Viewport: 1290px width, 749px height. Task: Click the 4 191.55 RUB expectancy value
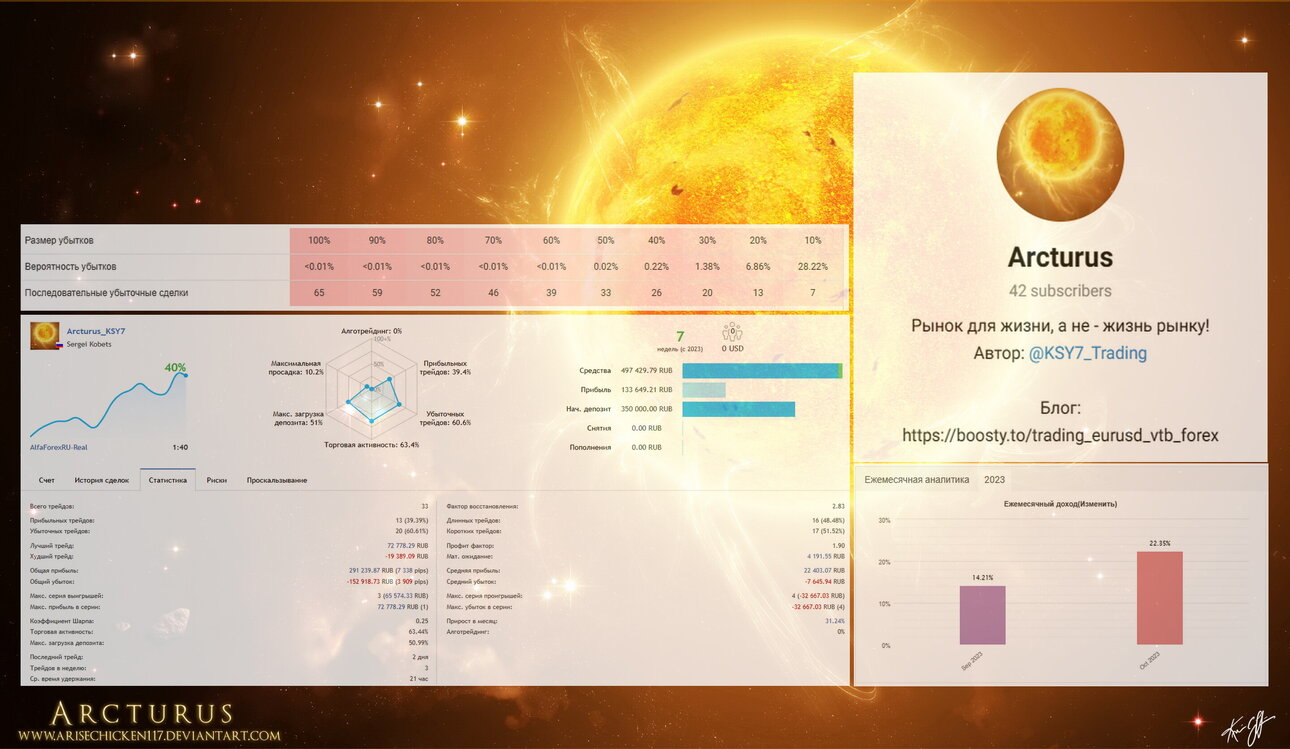click(x=826, y=556)
